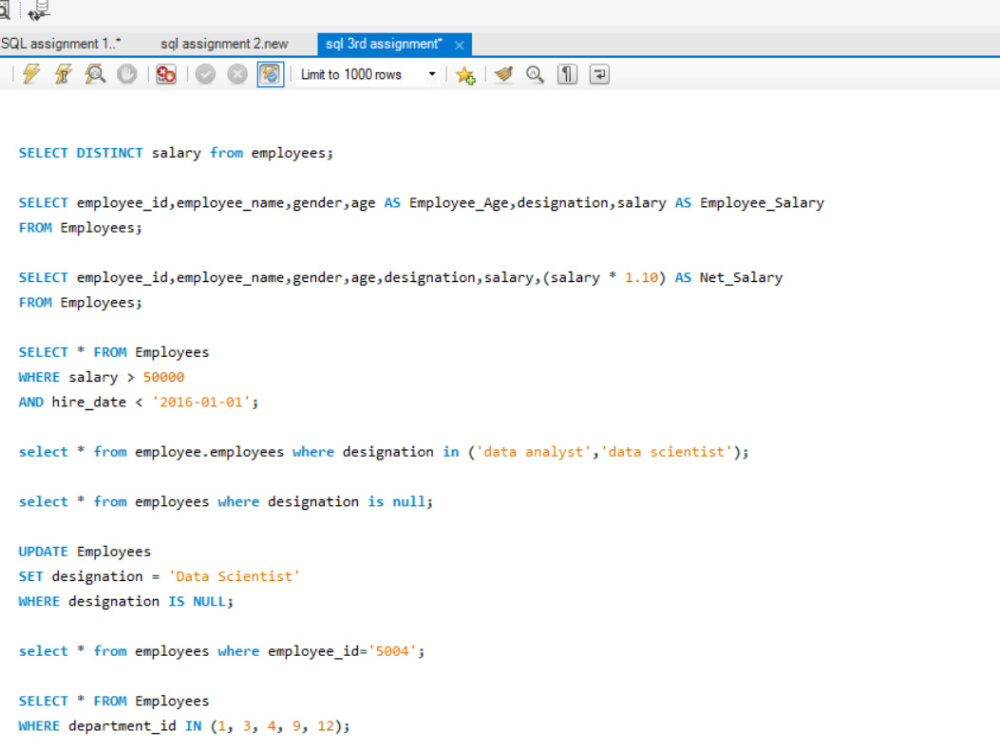Viewport: 1000px width, 750px height.
Task: Click the WHERE department_id IN line
Action: pos(184,726)
